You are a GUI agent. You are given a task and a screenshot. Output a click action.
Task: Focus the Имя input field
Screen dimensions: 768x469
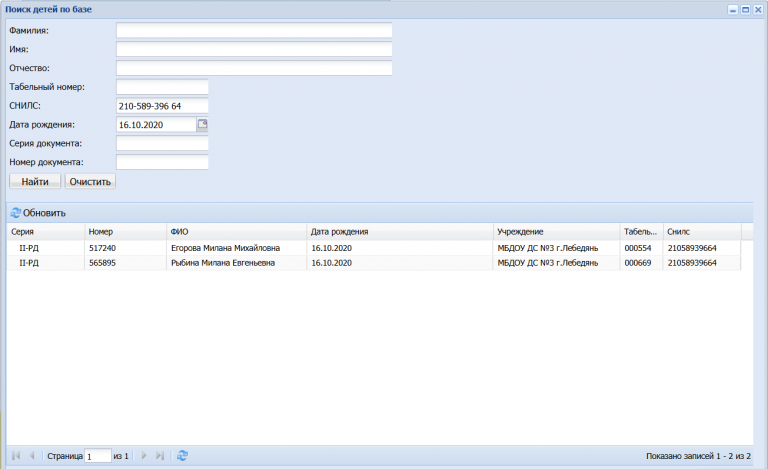pos(254,49)
